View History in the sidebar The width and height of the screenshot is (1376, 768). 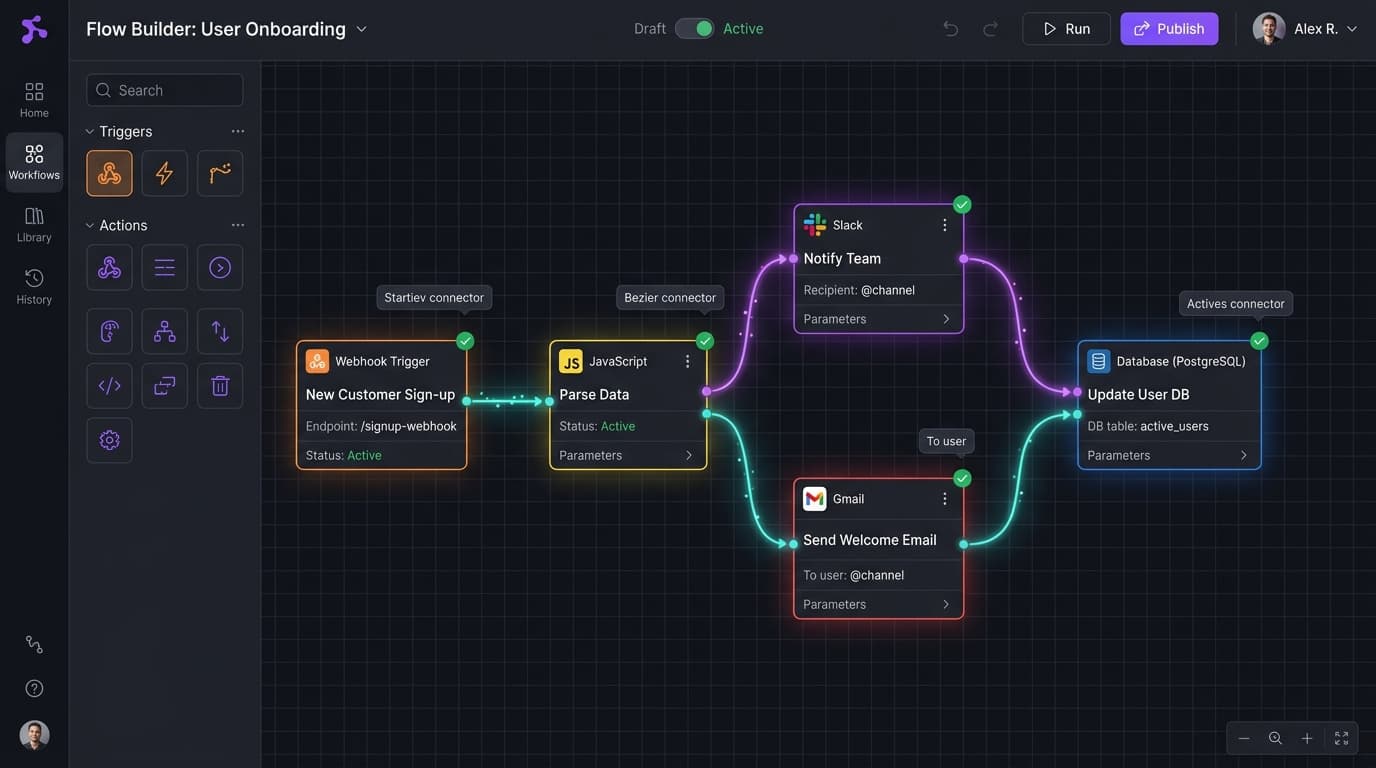(34, 286)
